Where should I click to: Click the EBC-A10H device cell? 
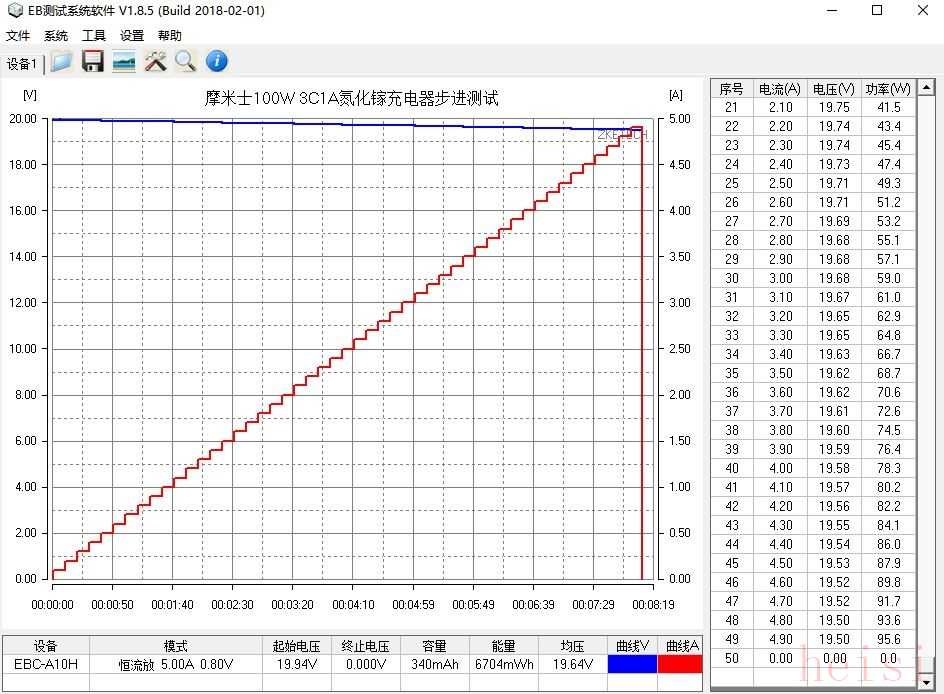click(x=46, y=663)
